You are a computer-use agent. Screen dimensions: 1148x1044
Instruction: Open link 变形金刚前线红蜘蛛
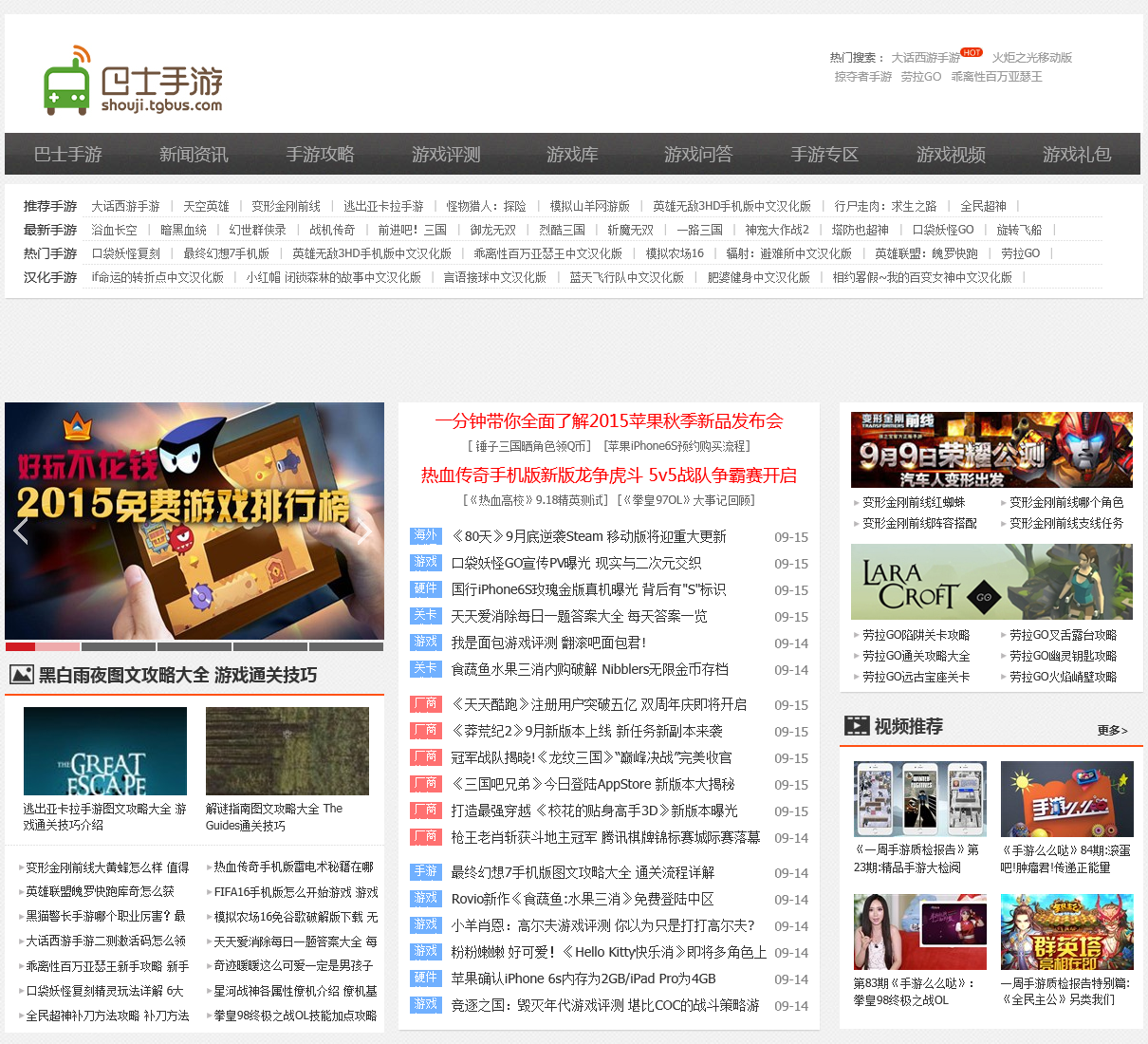pyautogui.click(x=914, y=502)
